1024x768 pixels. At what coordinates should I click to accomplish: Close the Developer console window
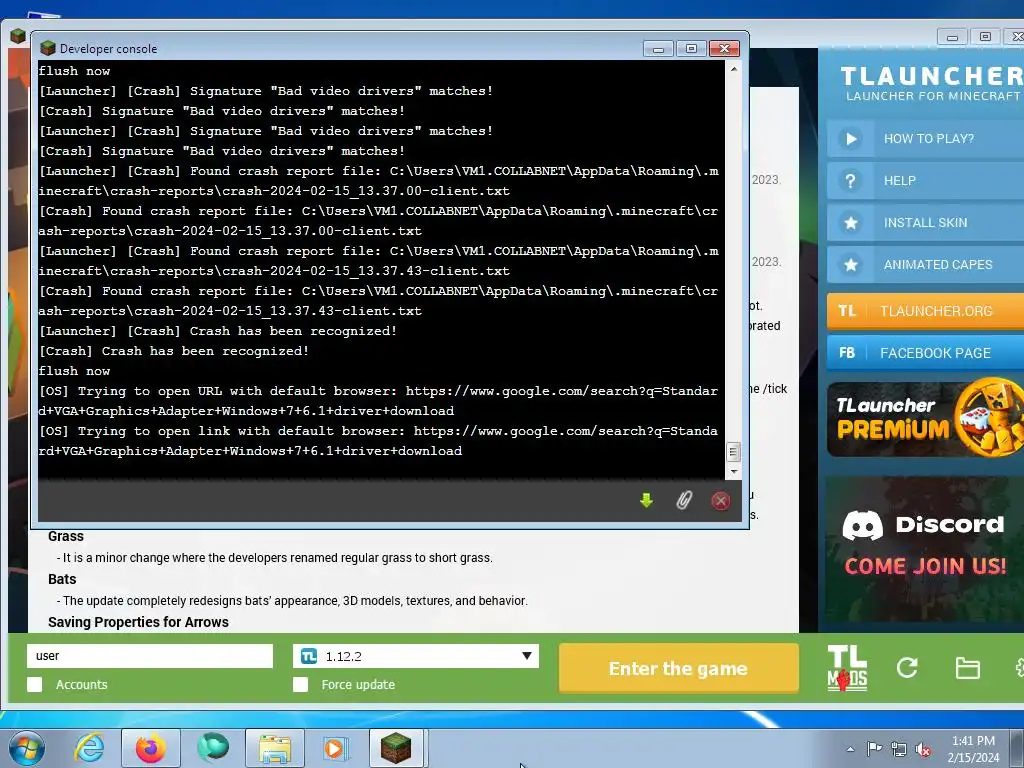[724, 49]
